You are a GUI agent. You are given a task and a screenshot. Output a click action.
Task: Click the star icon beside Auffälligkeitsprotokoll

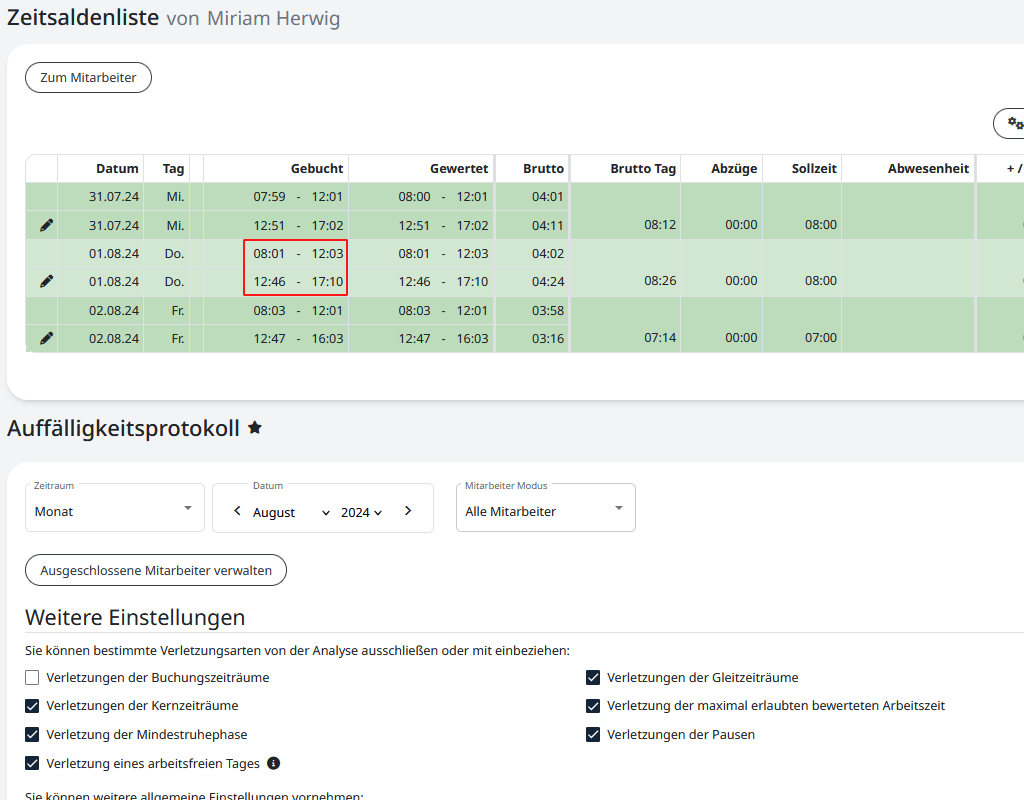click(255, 428)
